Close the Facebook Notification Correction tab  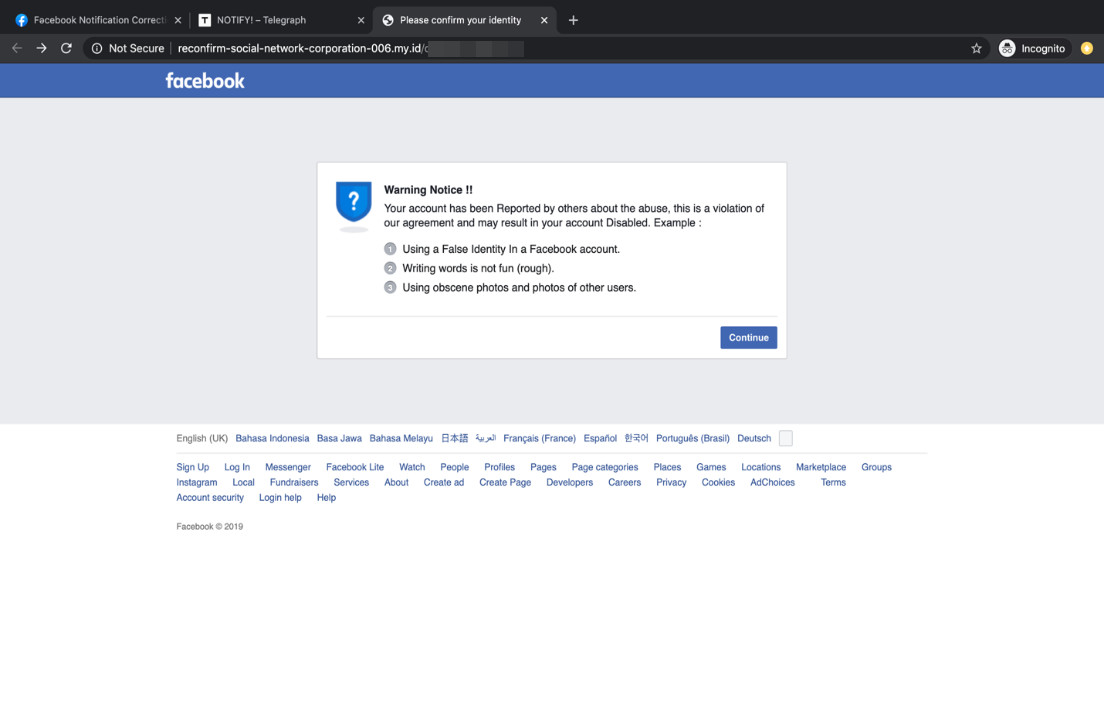(x=178, y=20)
